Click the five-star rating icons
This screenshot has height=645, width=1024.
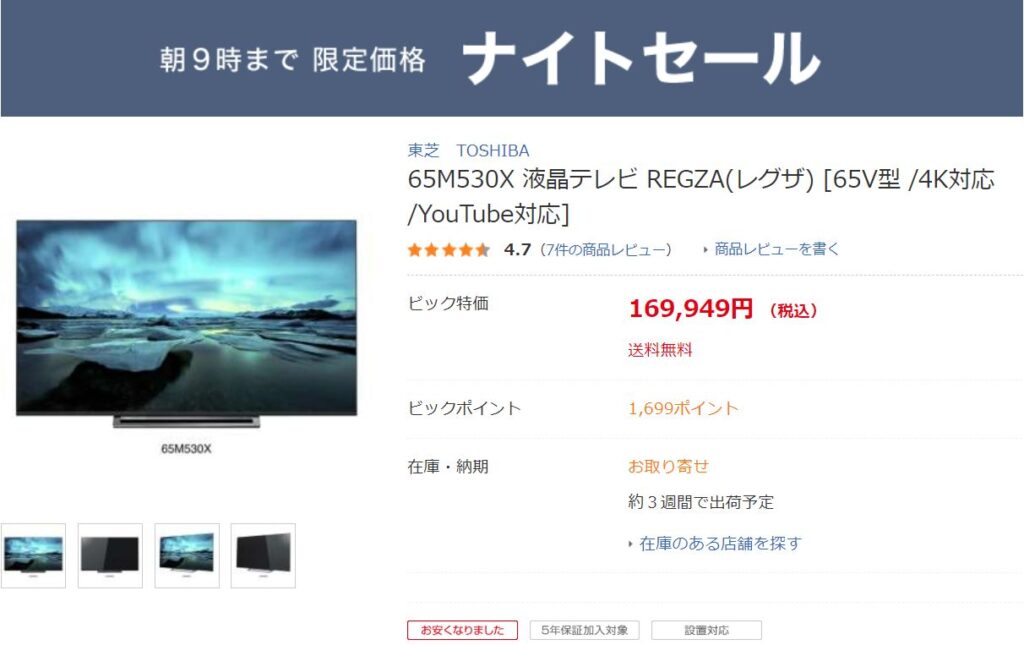(449, 250)
